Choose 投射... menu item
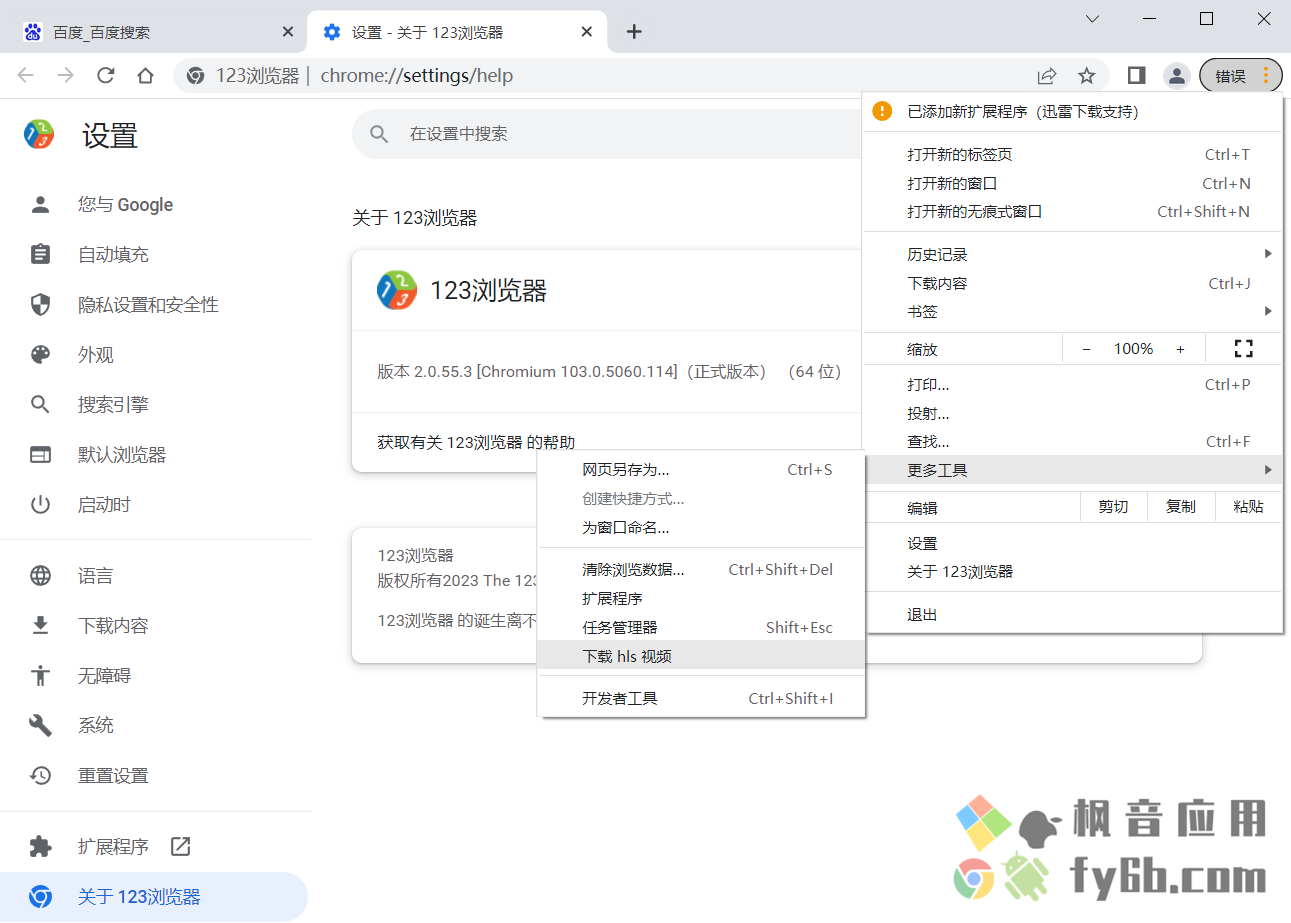Image resolution: width=1291 pixels, height=923 pixels. click(1072, 414)
